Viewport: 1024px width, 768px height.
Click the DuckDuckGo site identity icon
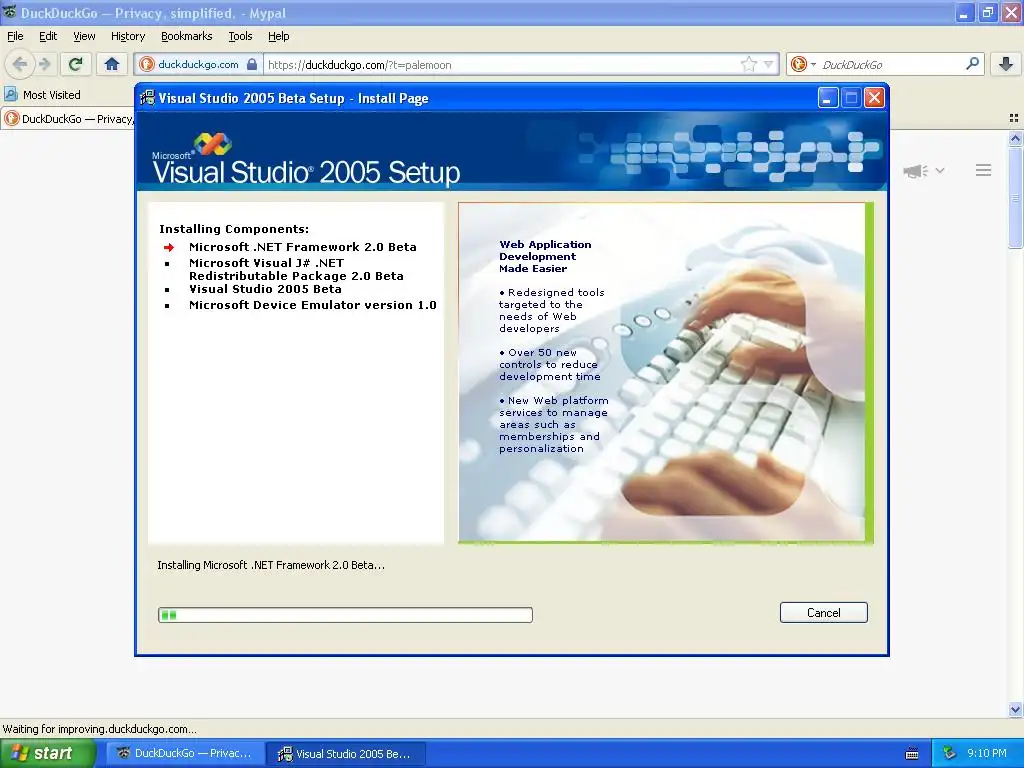[147, 64]
